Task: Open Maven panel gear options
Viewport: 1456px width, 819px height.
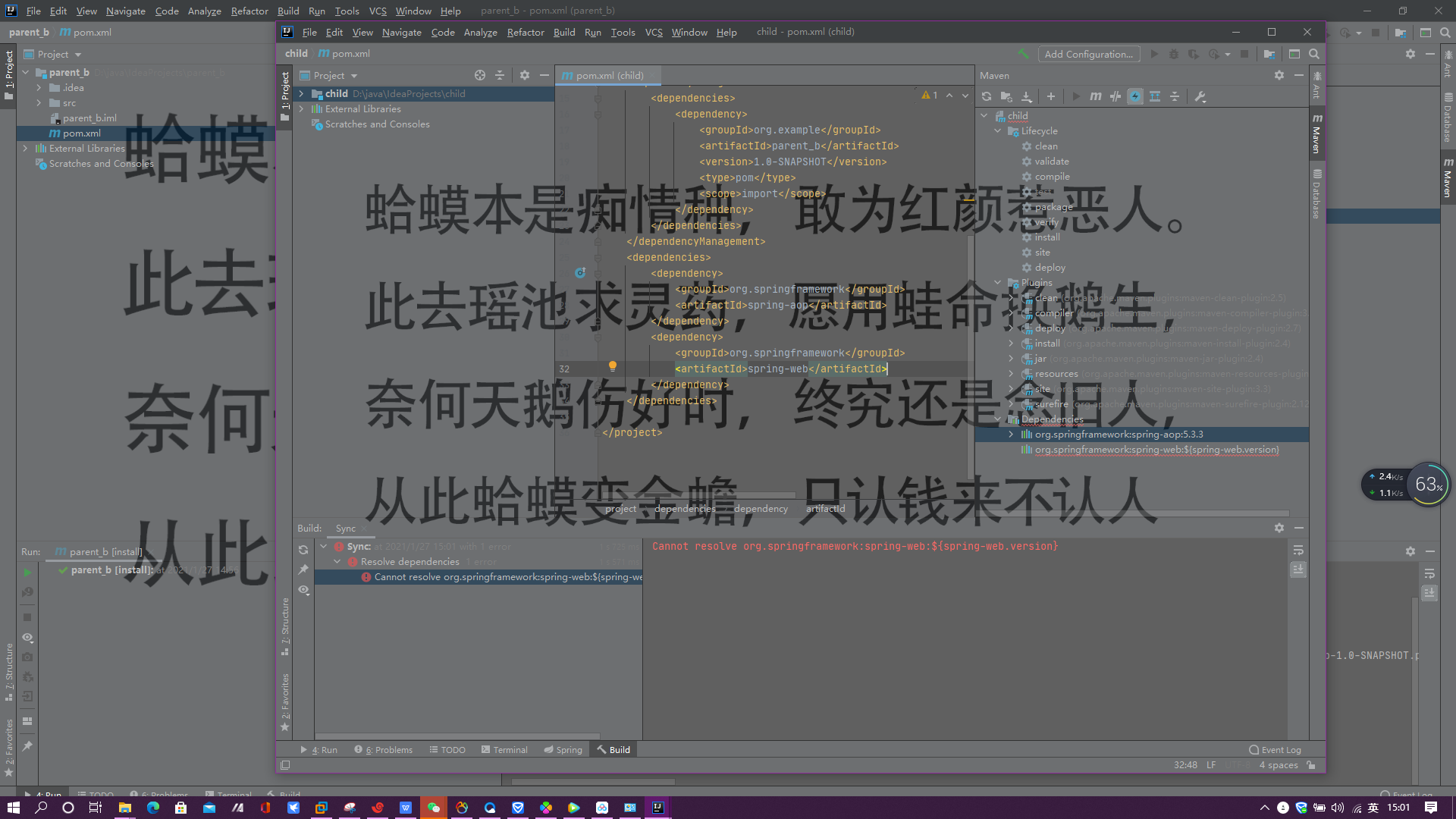Action: [x=1279, y=75]
